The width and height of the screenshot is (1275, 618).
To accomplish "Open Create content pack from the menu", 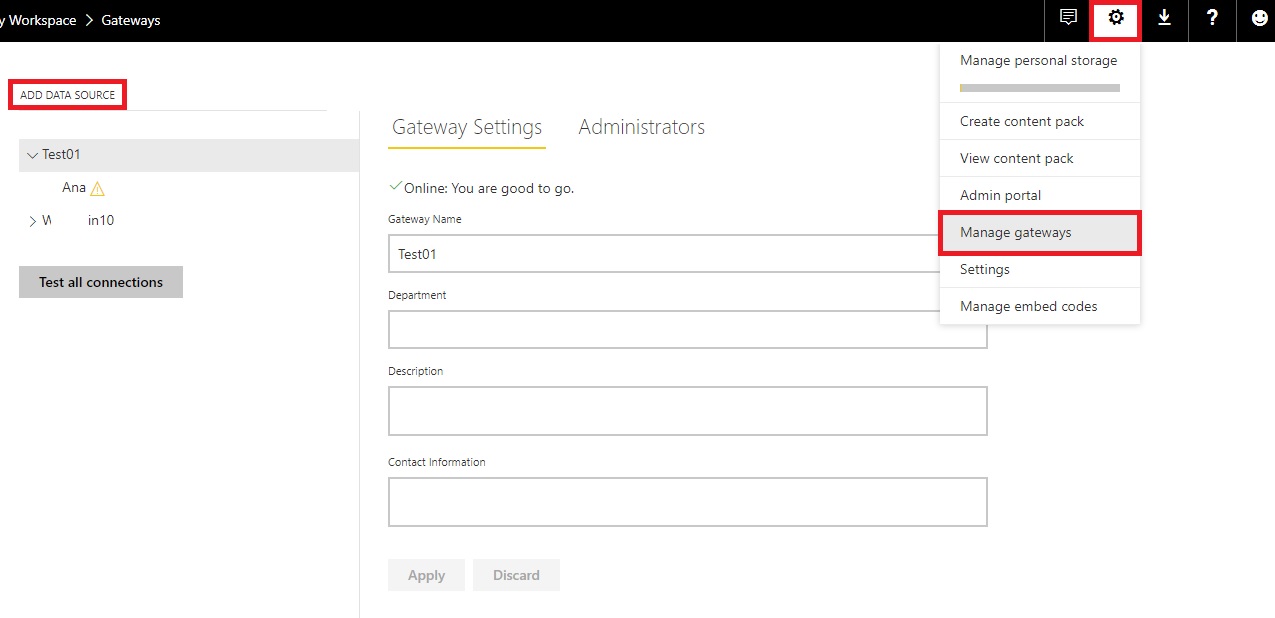I will click(1021, 121).
